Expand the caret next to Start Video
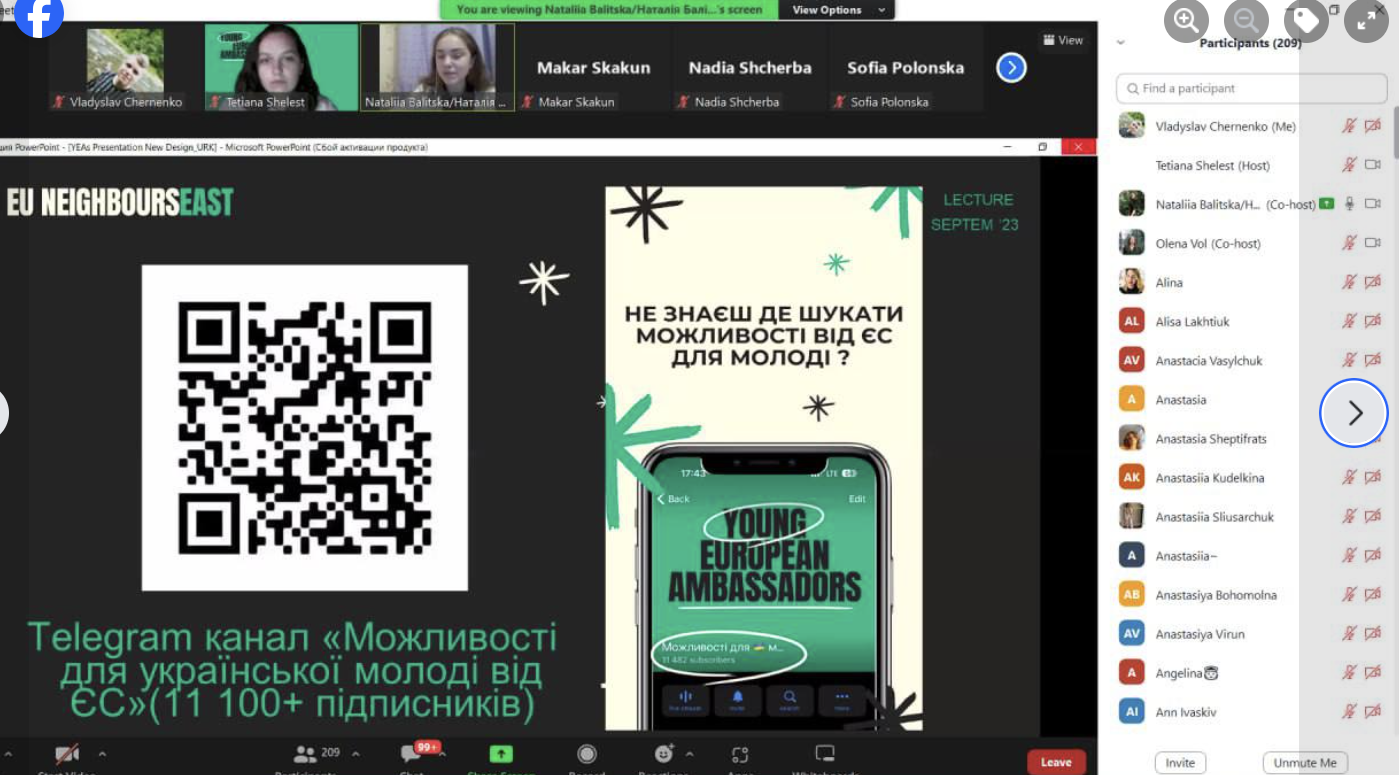 (102, 753)
